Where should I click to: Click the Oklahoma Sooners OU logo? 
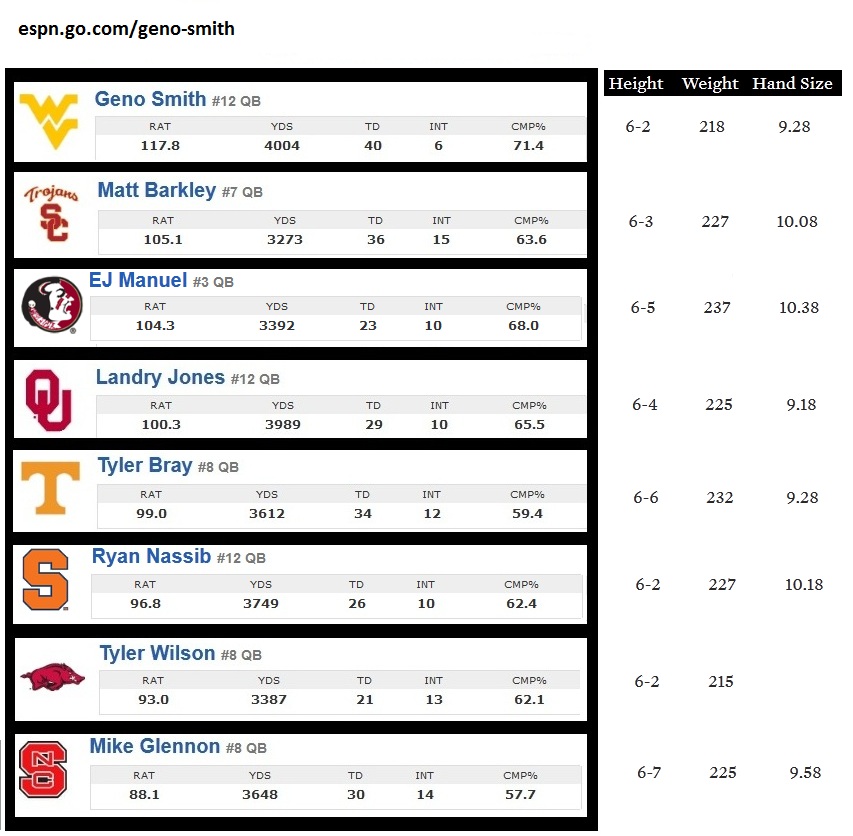coord(48,400)
